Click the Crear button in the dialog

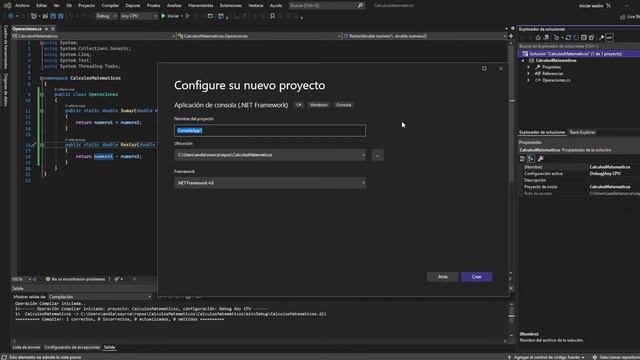point(476,277)
